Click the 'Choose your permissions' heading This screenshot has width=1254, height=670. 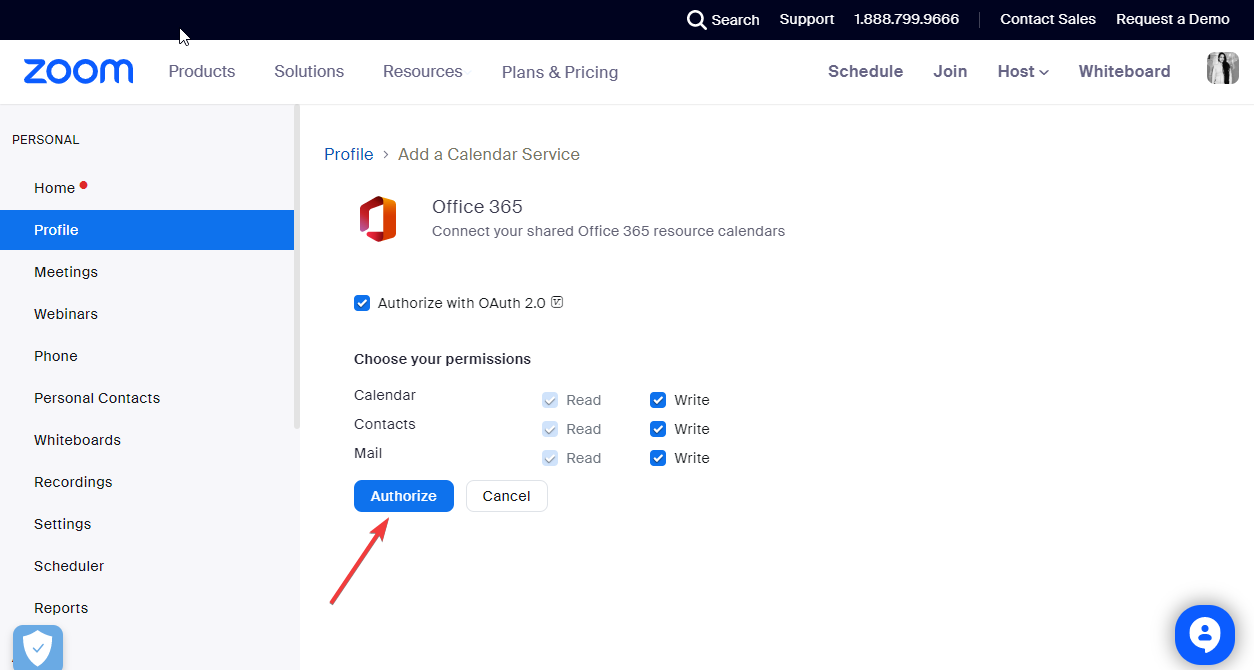(x=442, y=359)
